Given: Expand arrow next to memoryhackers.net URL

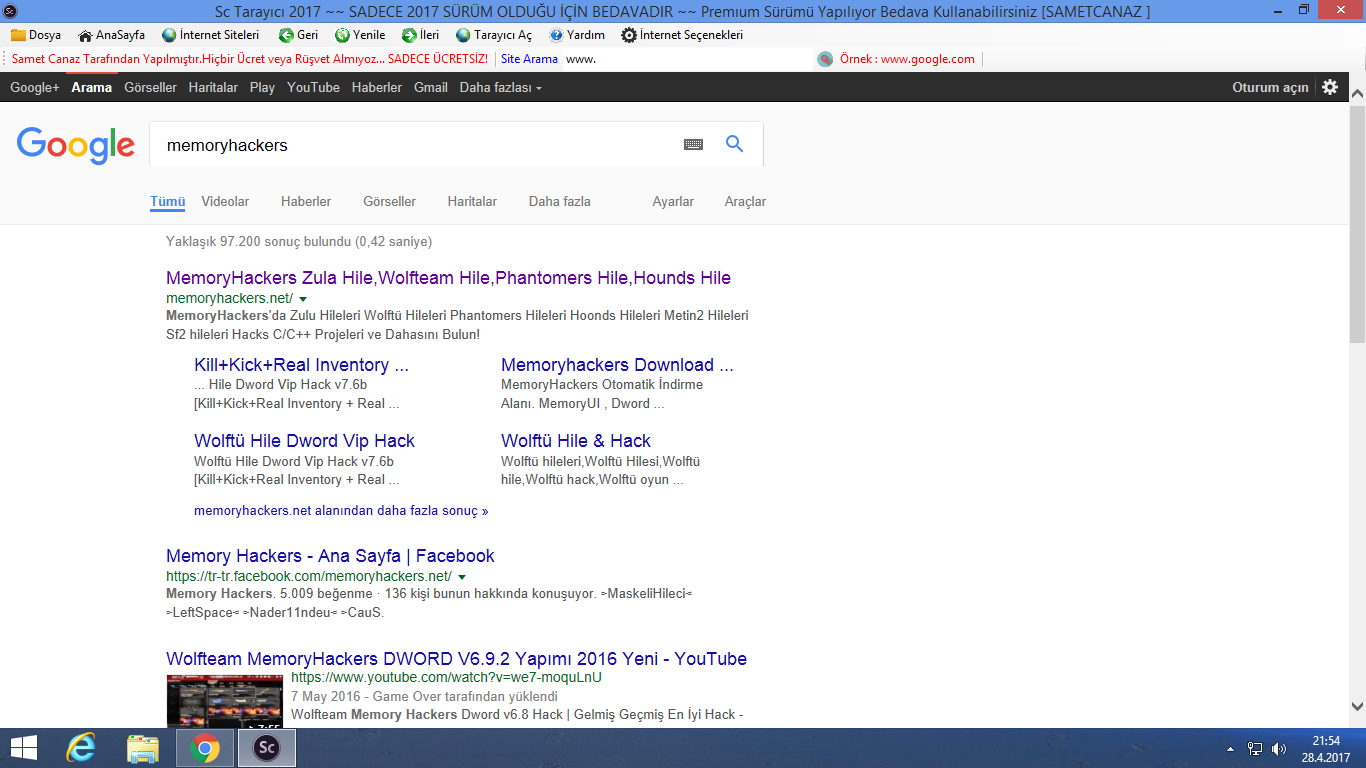Looking at the screenshot, I should coord(302,299).
